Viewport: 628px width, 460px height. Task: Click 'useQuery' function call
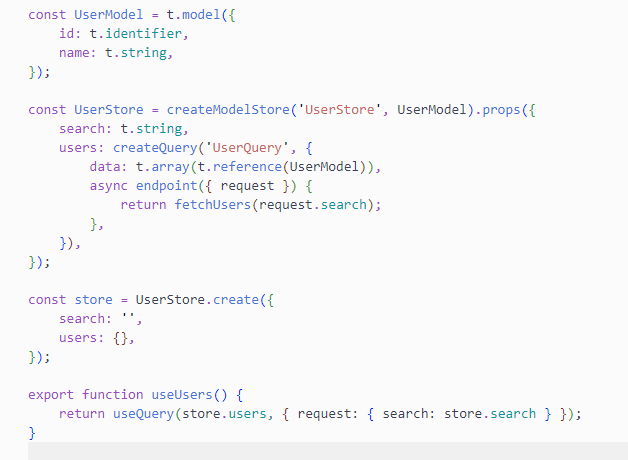(x=143, y=414)
